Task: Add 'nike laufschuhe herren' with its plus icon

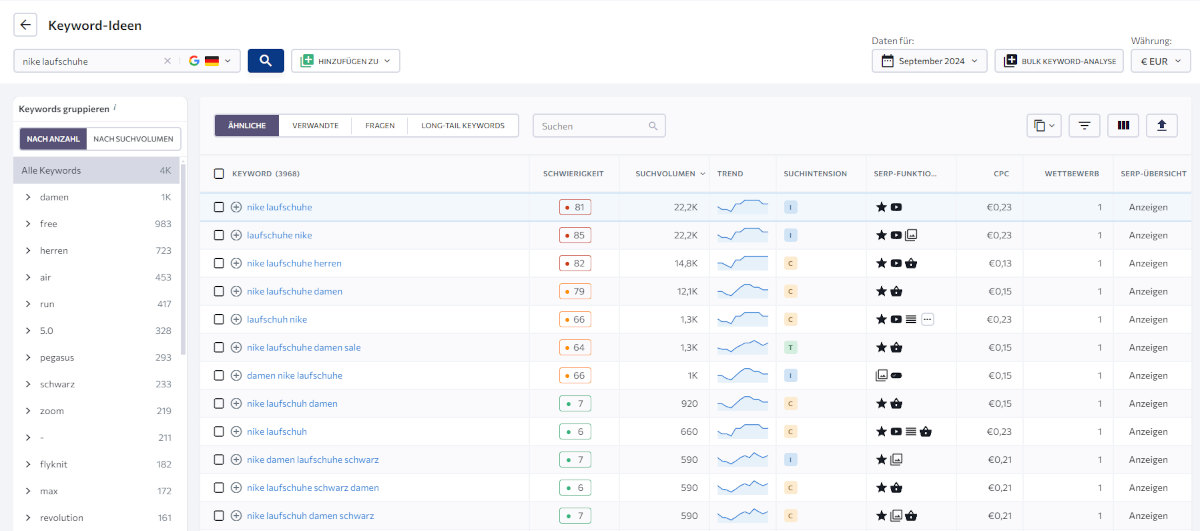Action: pos(236,263)
